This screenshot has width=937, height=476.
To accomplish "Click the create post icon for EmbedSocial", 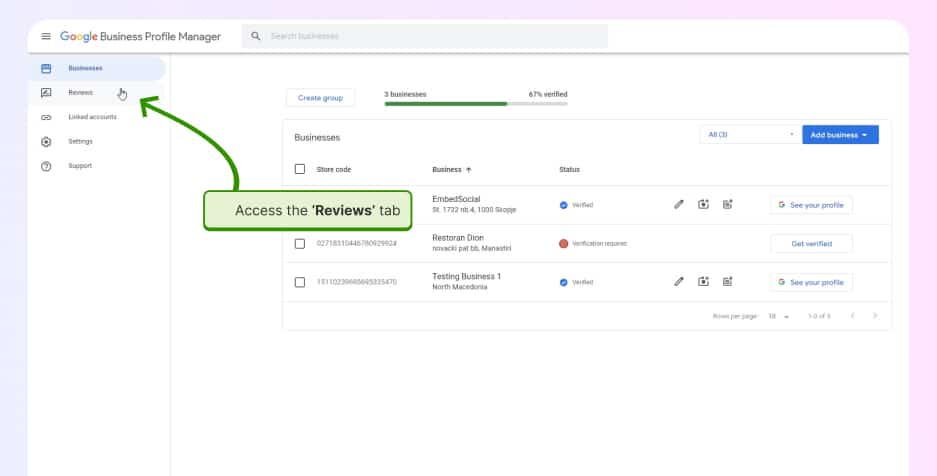I will click(x=728, y=204).
